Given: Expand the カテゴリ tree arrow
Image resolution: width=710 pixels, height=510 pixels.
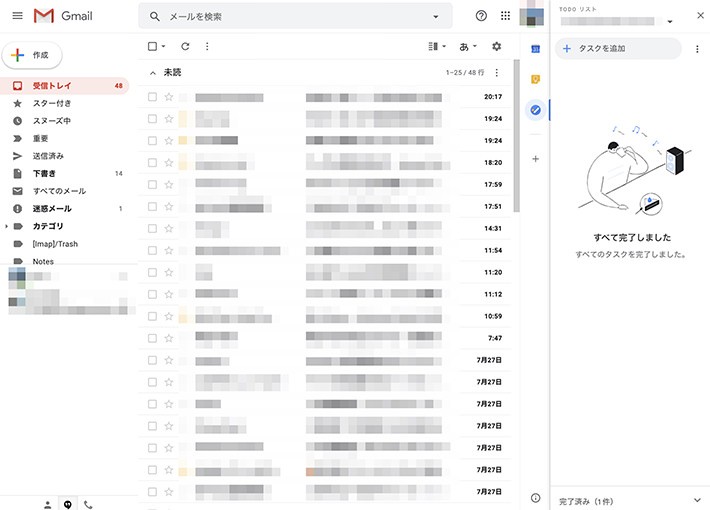Looking at the screenshot, I should pyautogui.click(x=6, y=226).
